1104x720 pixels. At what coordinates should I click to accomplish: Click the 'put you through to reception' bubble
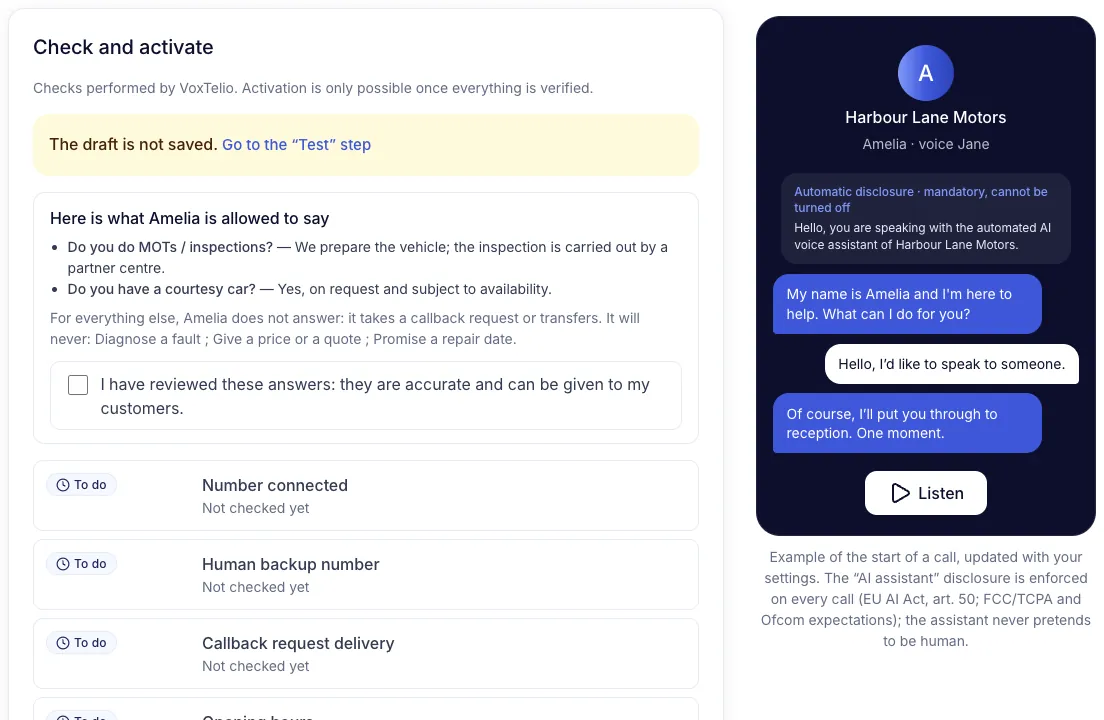tap(907, 423)
